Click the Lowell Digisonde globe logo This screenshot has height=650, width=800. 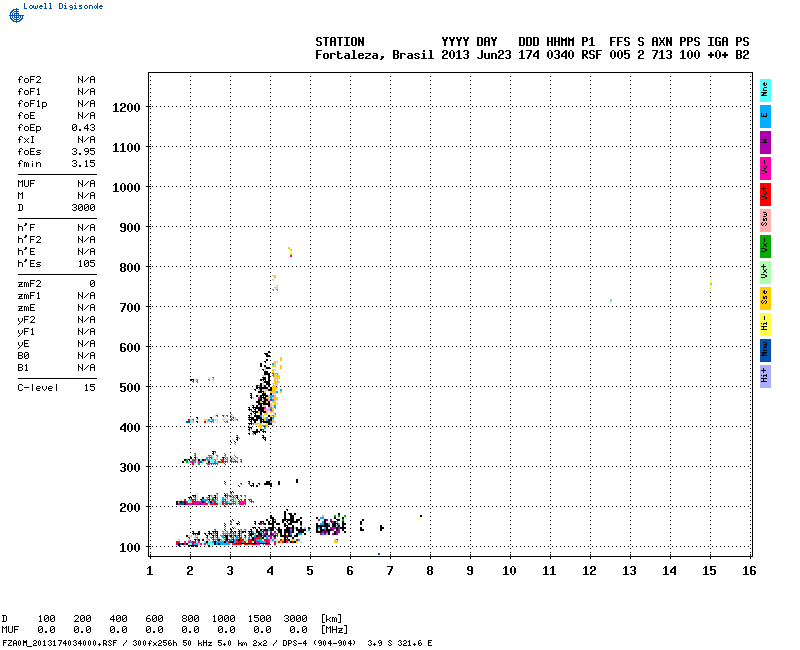16,15
